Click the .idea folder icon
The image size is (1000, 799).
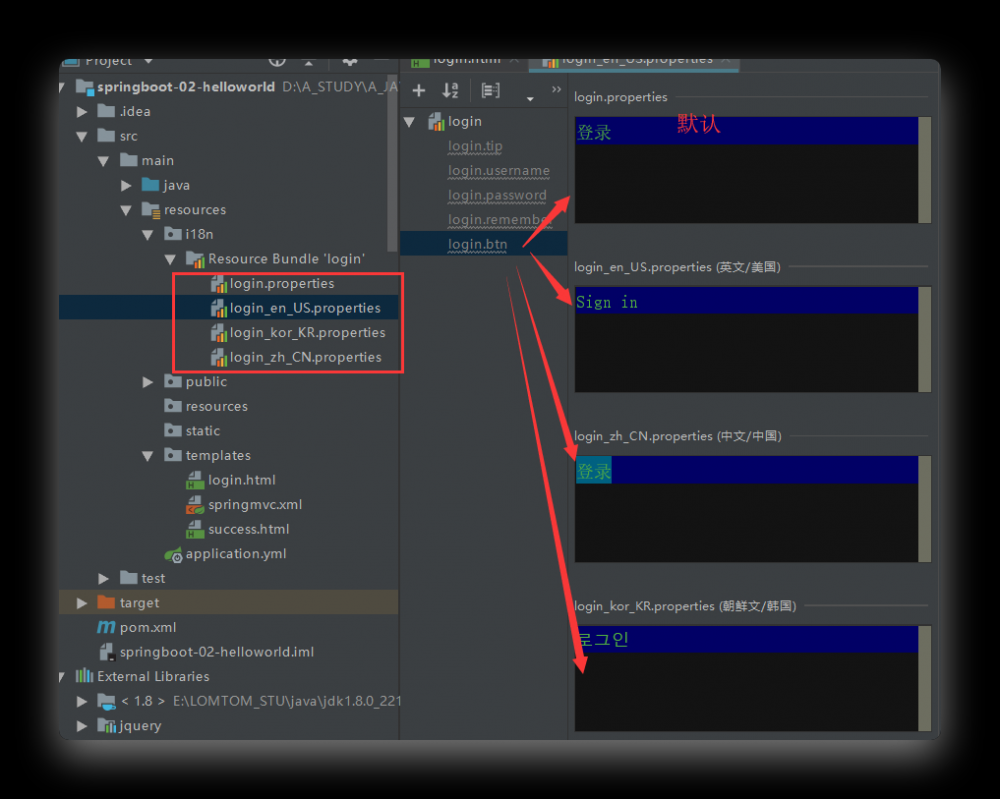click(x=106, y=111)
